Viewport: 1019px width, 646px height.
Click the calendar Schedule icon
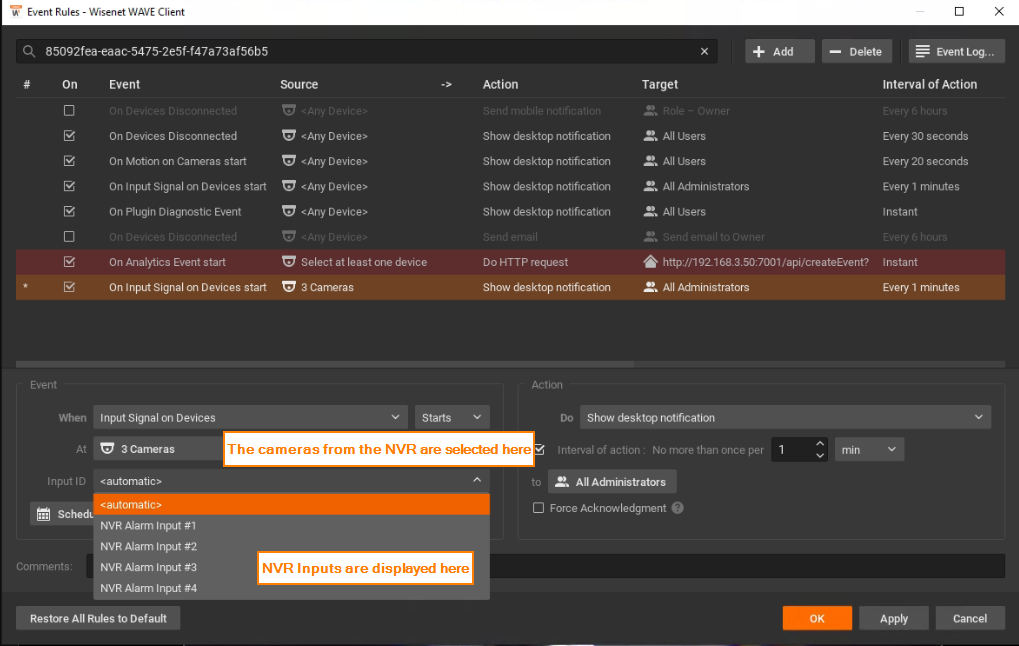pos(44,514)
